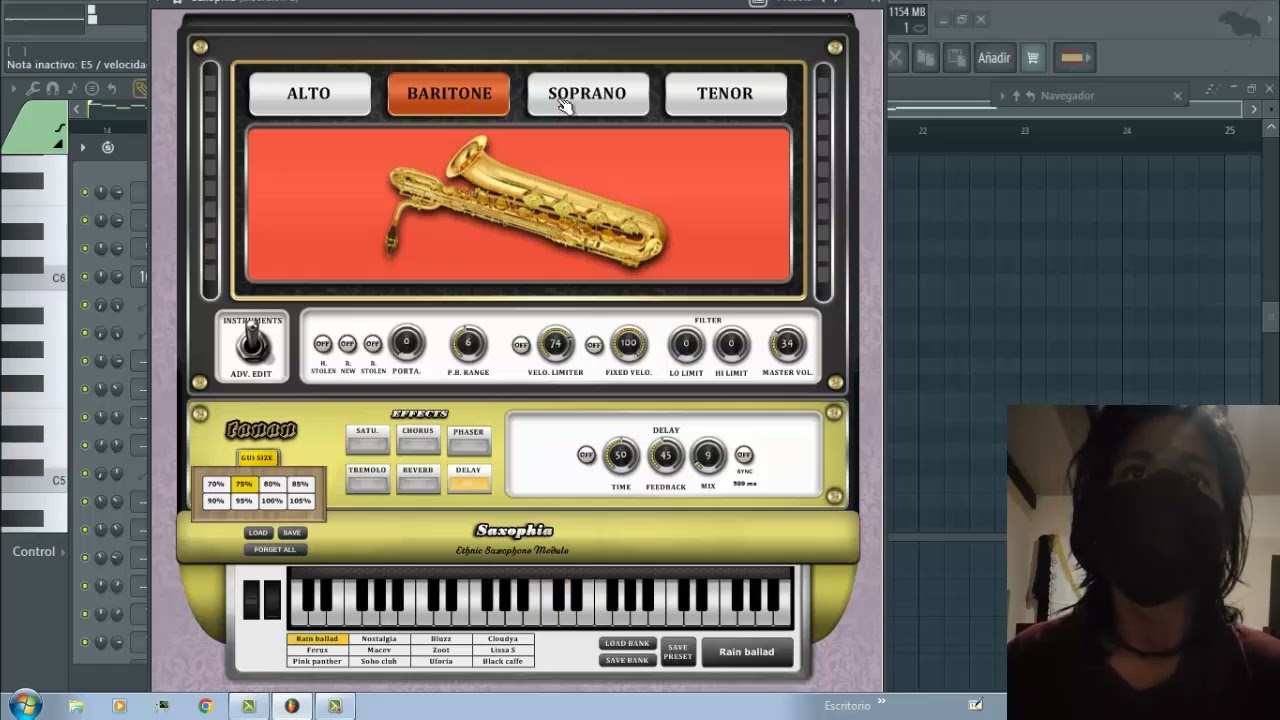This screenshot has height=720, width=1280.
Task: Select the BARITONE saxophone tab
Action: click(x=449, y=94)
